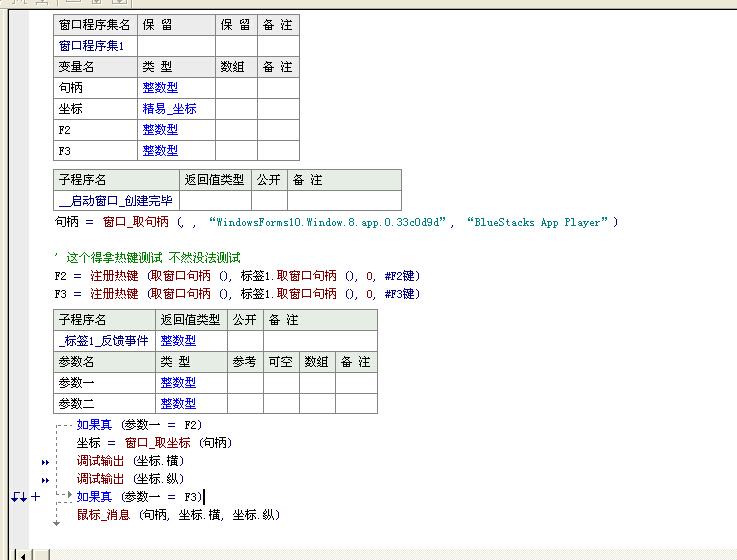Click the marker arrow beside 调试输出 (坐标.纵)
Image resolution: width=737 pixels, height=560 pixels.
click(45, 480)
